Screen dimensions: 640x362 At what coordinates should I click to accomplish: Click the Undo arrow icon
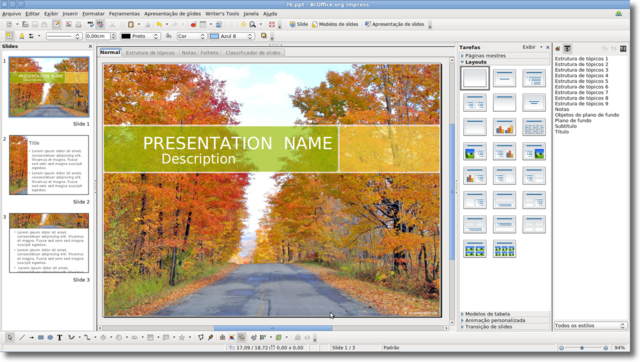159,24
